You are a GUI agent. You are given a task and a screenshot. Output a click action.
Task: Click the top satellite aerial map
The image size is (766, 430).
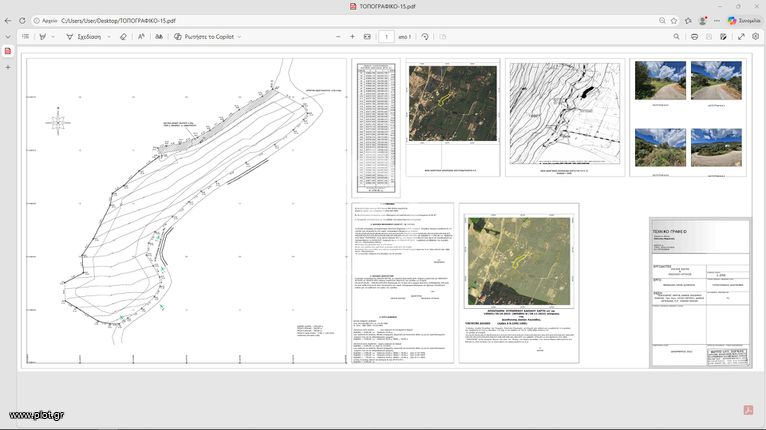(453, 104)
